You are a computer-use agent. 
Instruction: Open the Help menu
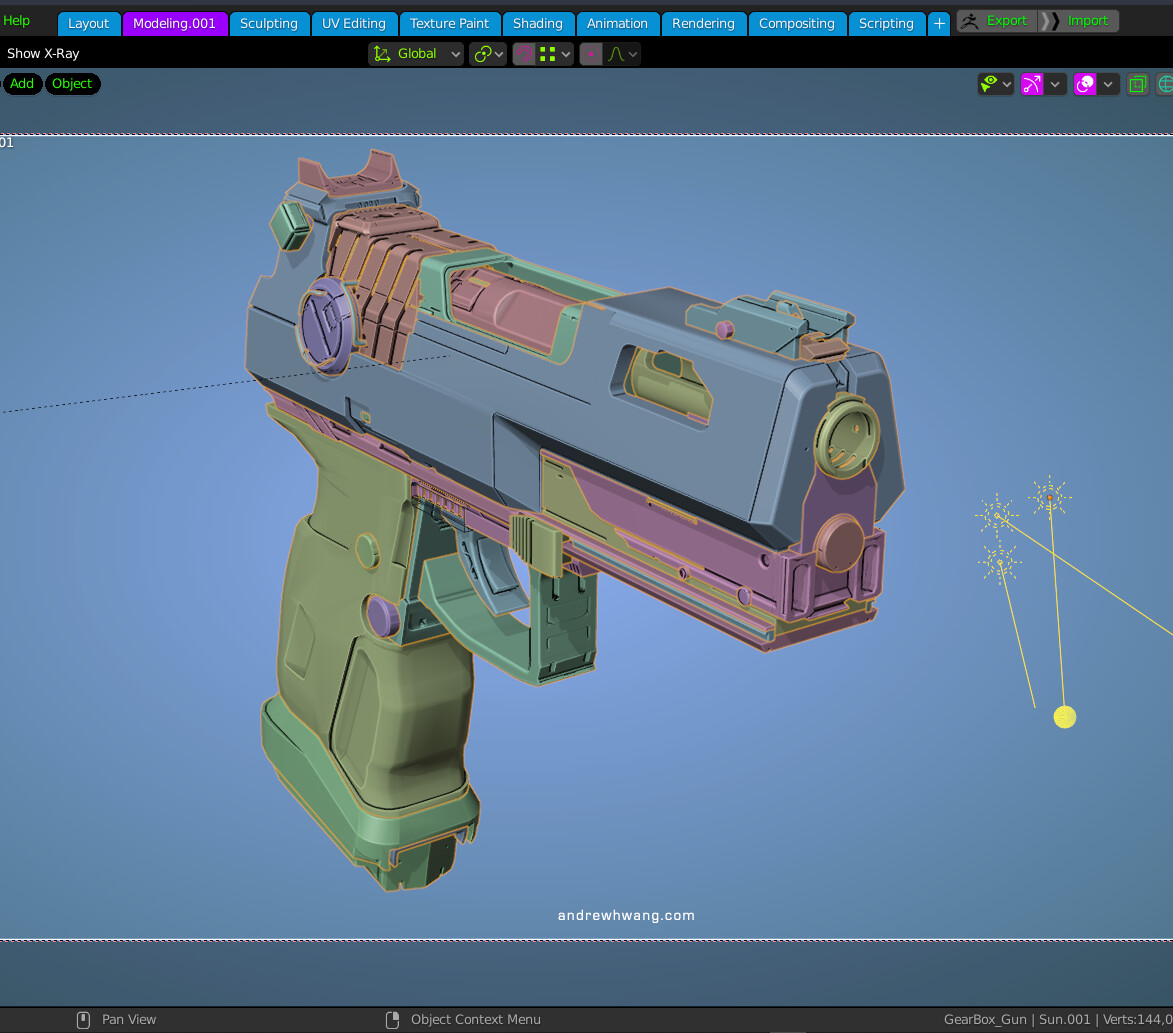[x=16, y=20]
